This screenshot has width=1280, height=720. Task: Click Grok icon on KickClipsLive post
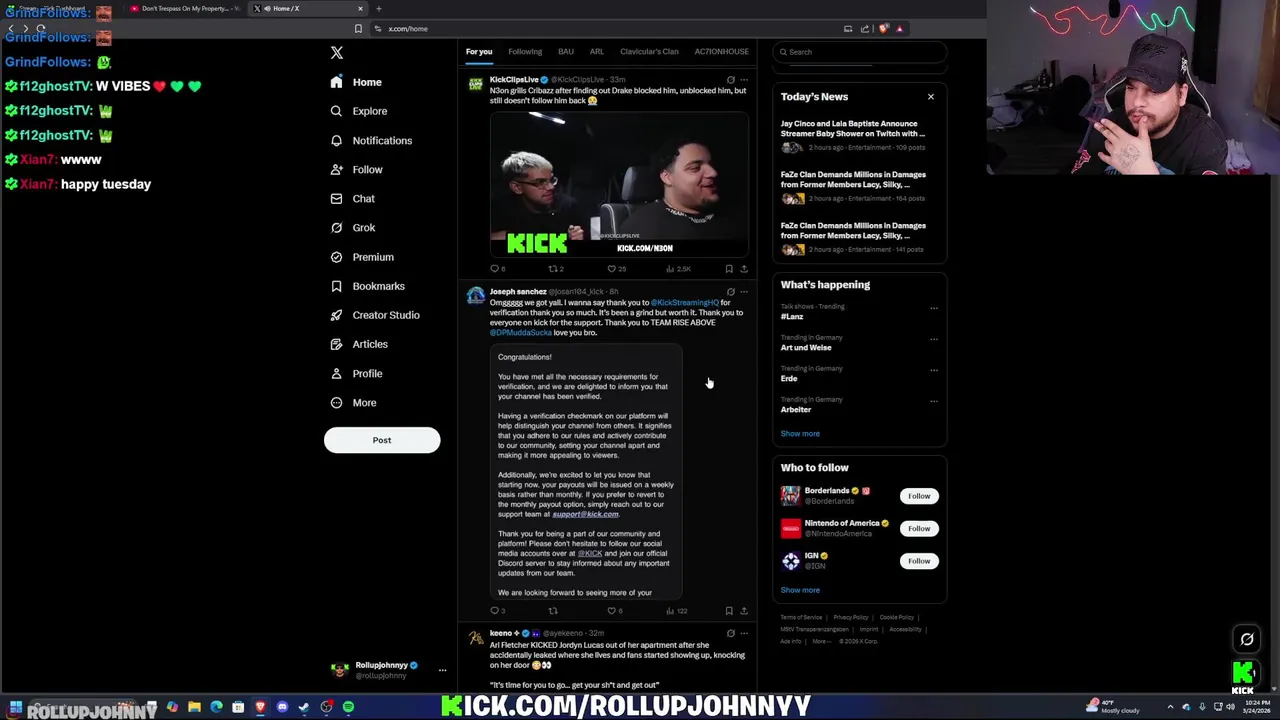(730, 80)
